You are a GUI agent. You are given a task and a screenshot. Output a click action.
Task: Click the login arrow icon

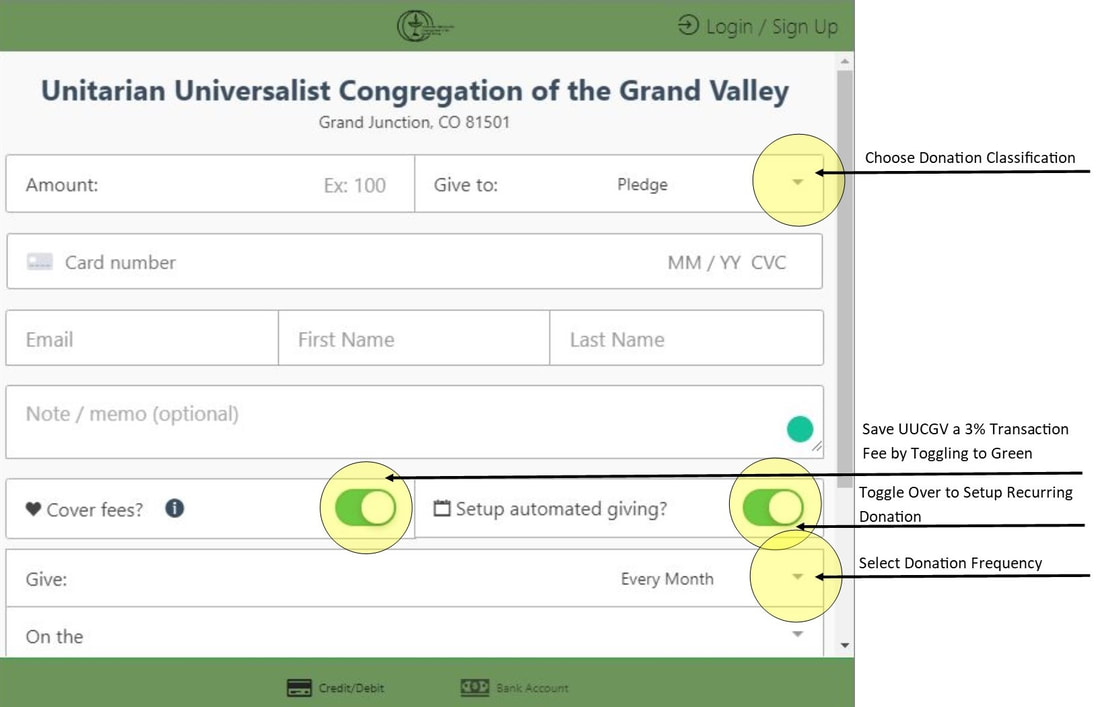point(688,26)
